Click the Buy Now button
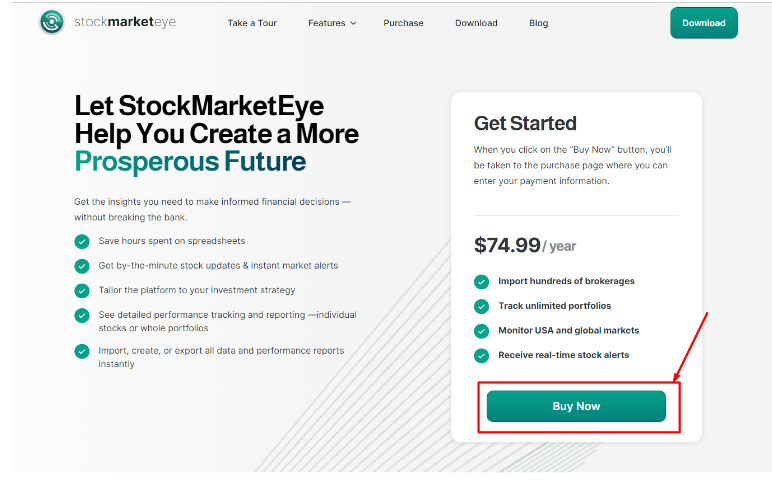 click(x=576, y=406)
